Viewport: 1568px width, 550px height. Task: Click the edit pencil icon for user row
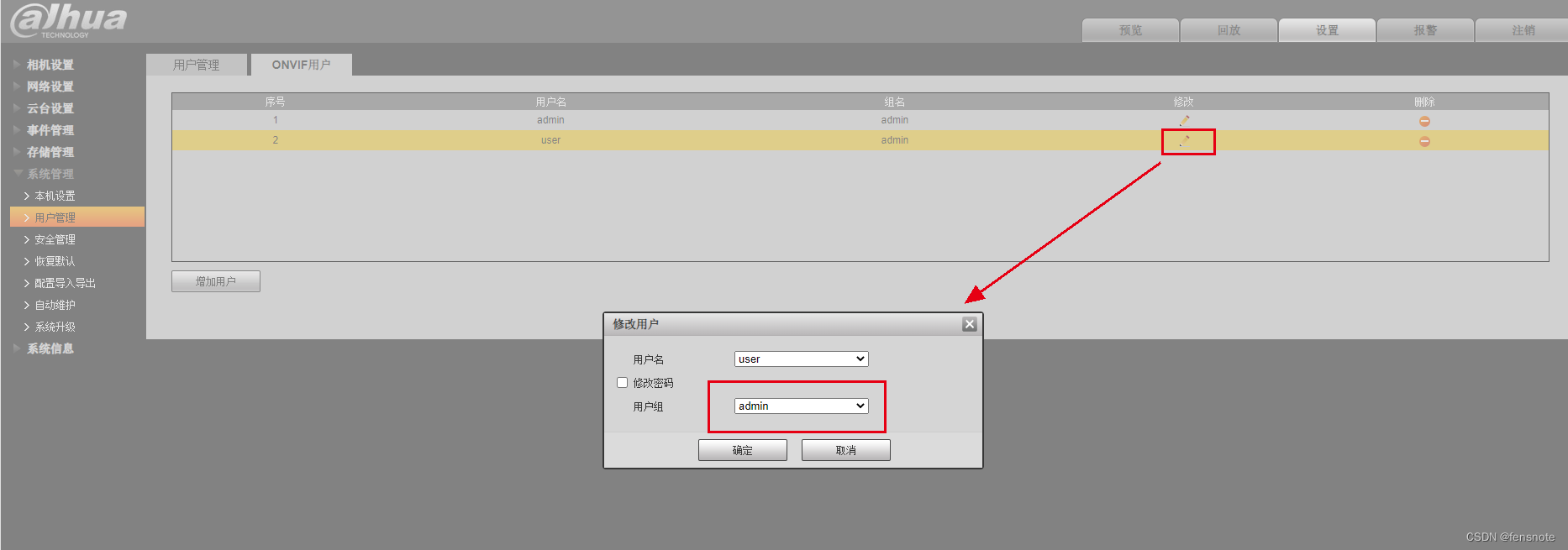click(1184, 141)
